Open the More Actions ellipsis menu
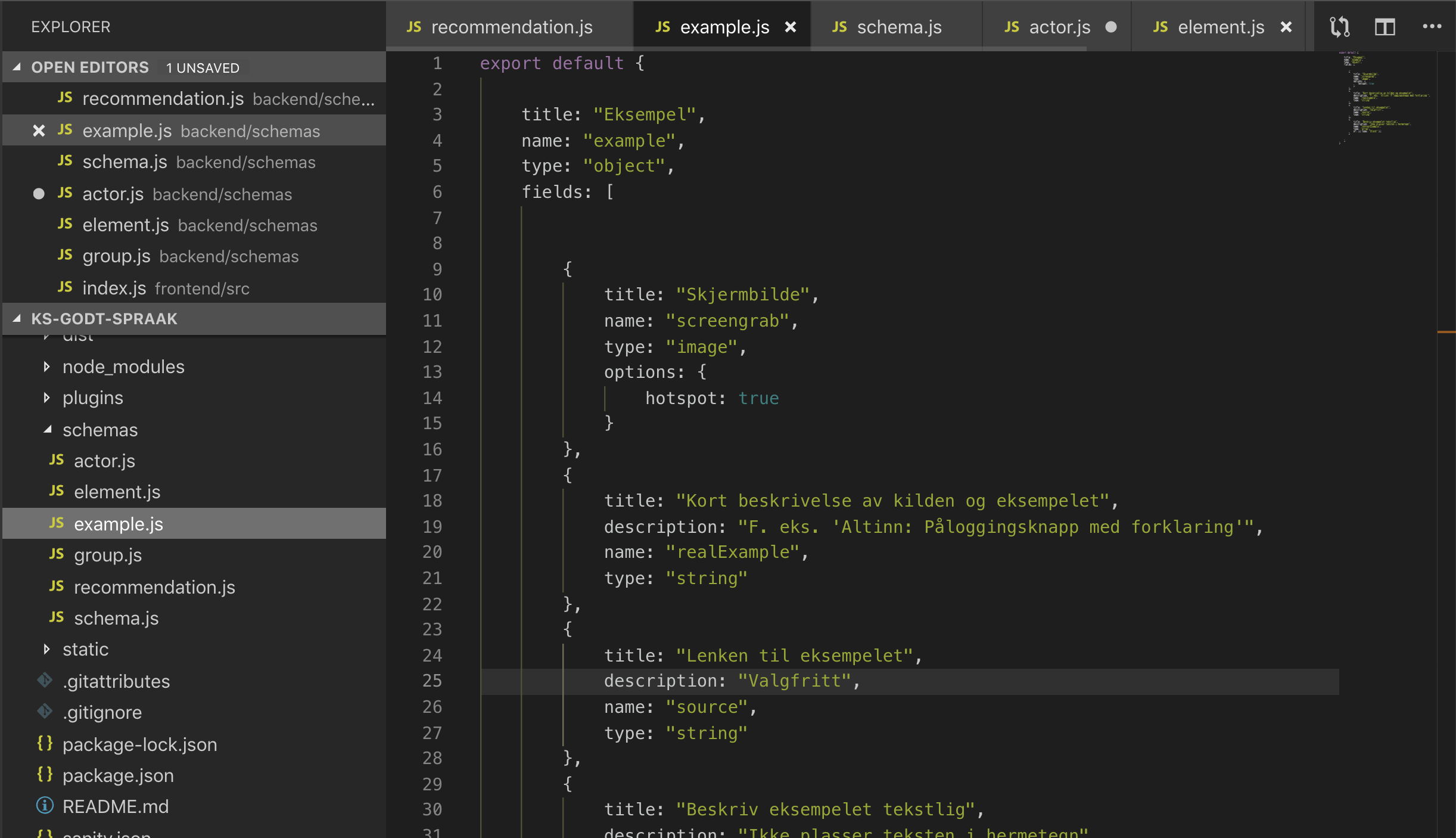This screenshot has width=1456, height=838. pos(1432,27)
